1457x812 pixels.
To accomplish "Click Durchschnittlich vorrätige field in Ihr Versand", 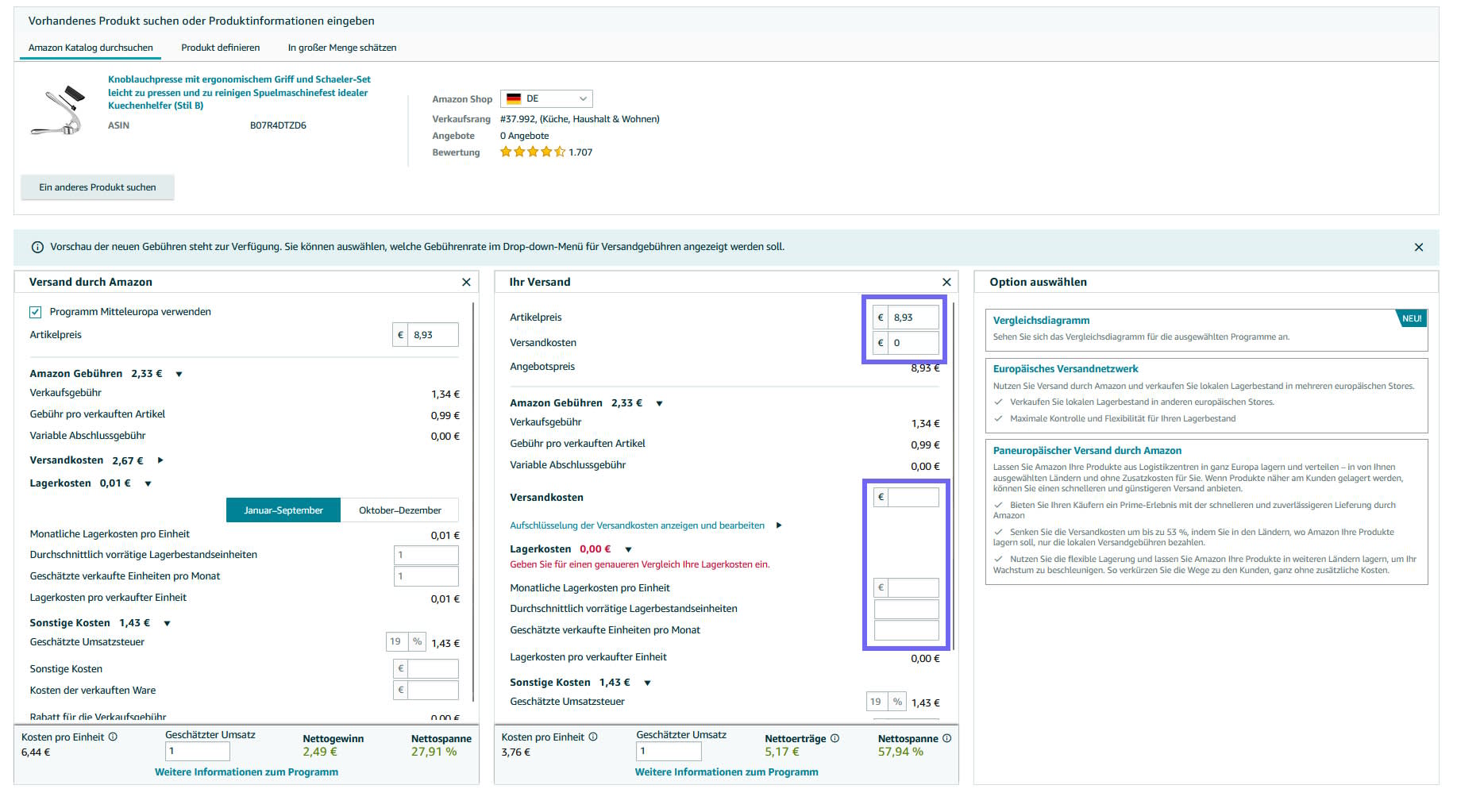I will pos(906,609).
